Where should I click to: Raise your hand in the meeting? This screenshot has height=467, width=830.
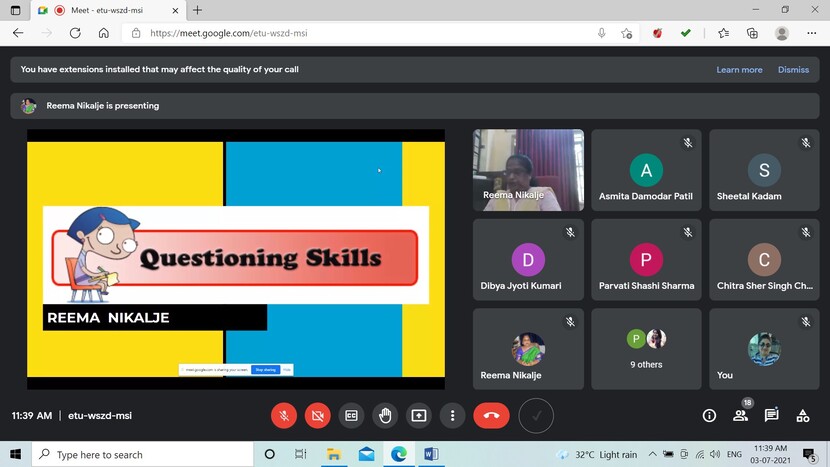385,415
